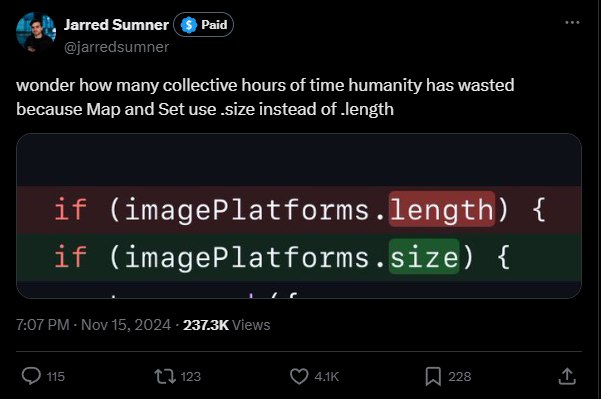Click the Nov 15, 2024 date

click(126, 325)
